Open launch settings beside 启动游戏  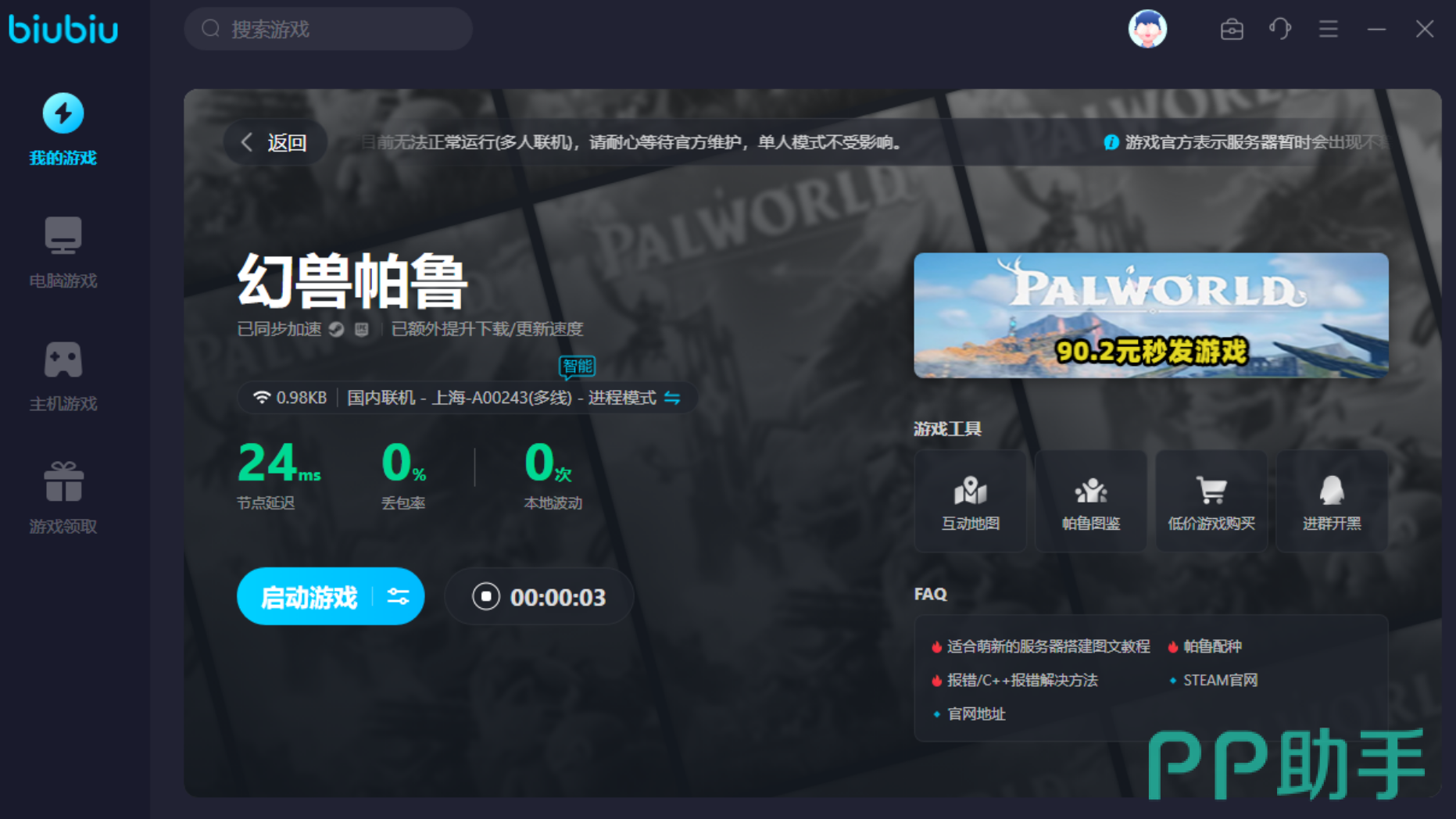pos(399,597)
